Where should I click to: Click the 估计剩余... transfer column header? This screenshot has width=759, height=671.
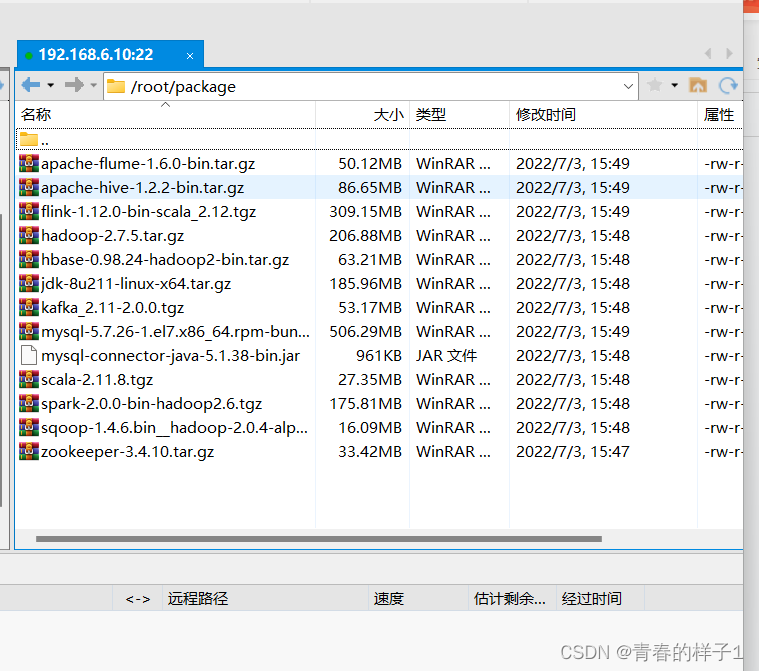click(512, 599)
